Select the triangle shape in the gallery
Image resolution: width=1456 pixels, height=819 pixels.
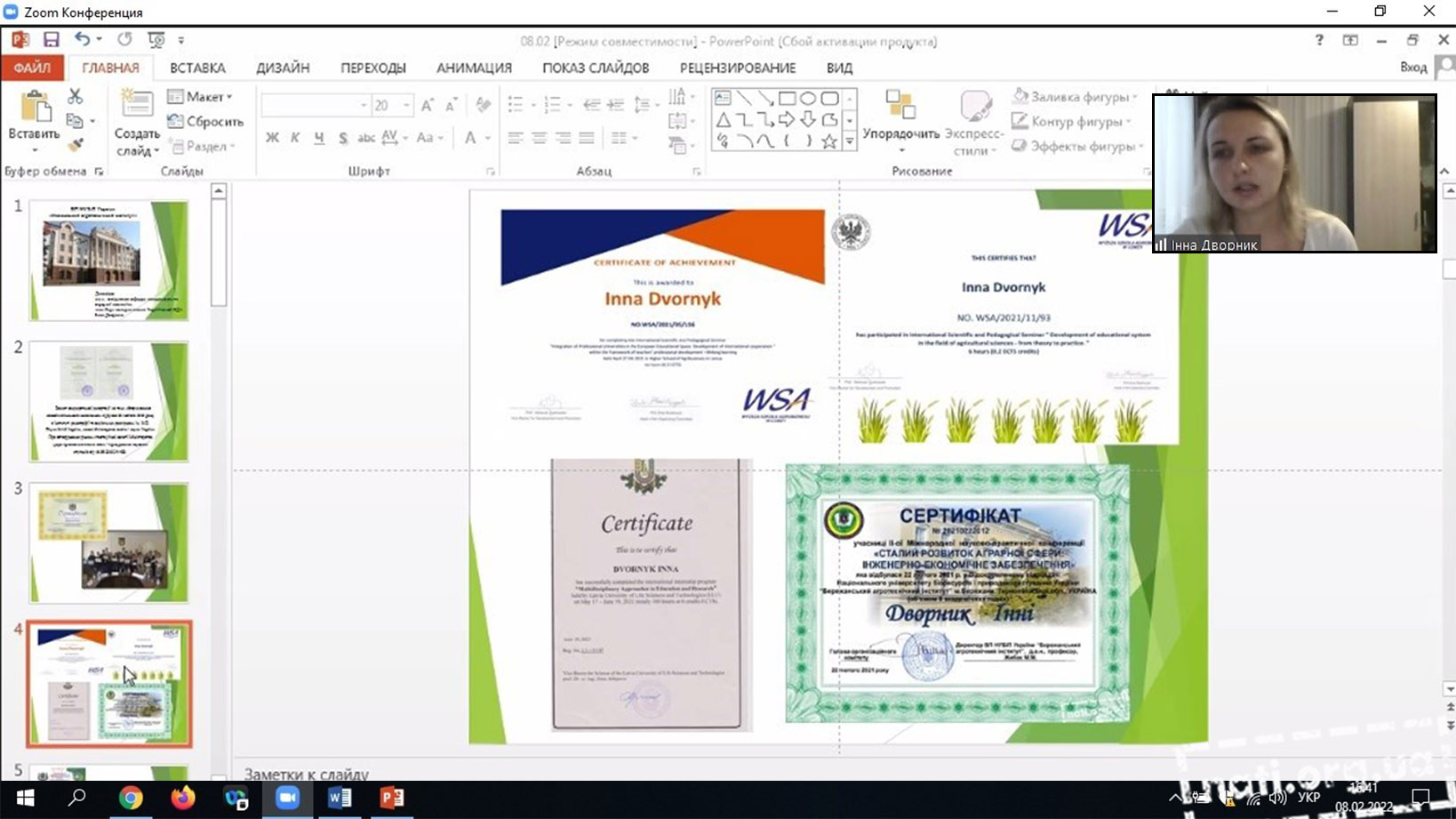click(723, 119)
